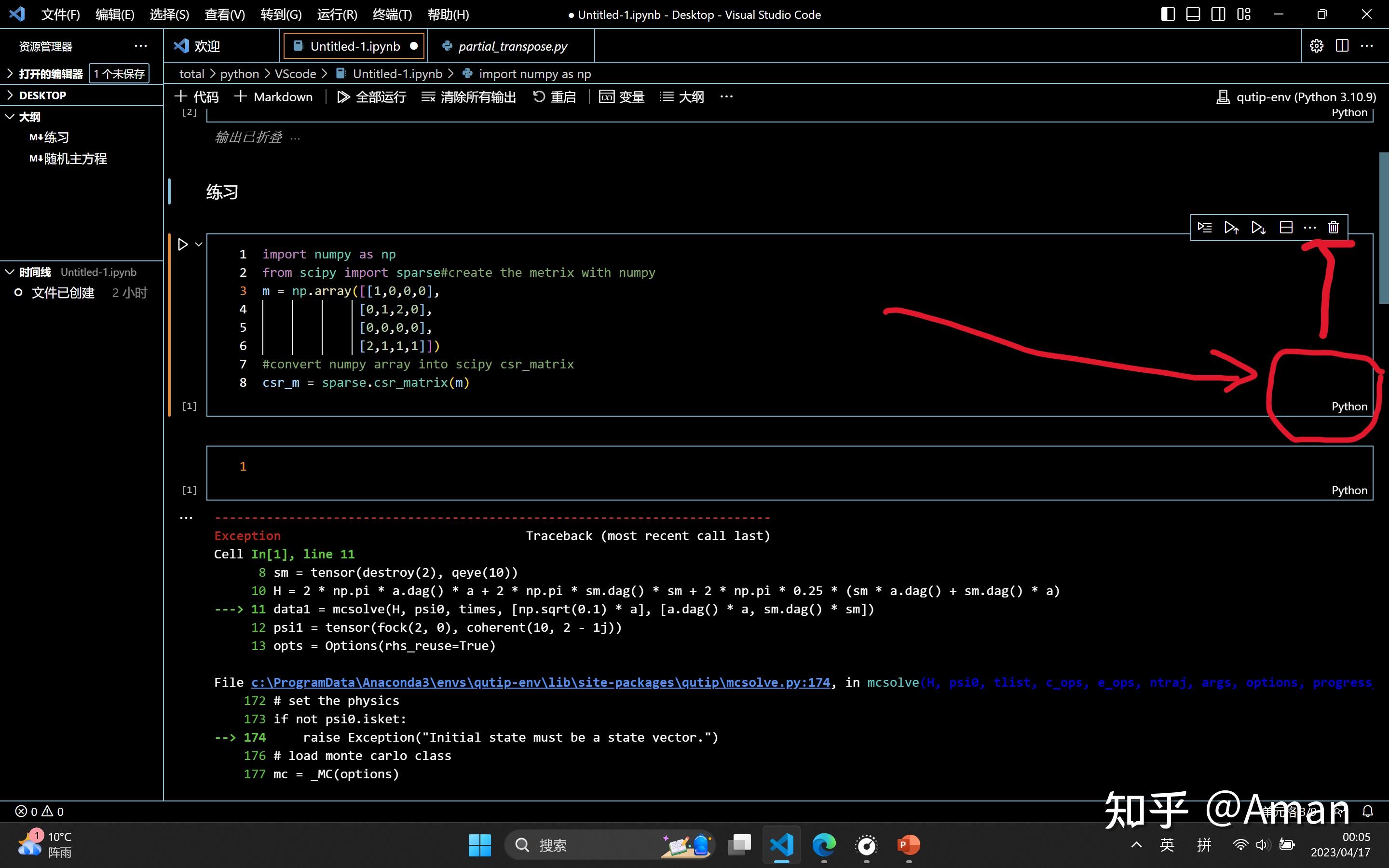Open 文件(F) menu
Image resolution: width=1389 pixels, height=868 pixels.
(x=60, y=14)
